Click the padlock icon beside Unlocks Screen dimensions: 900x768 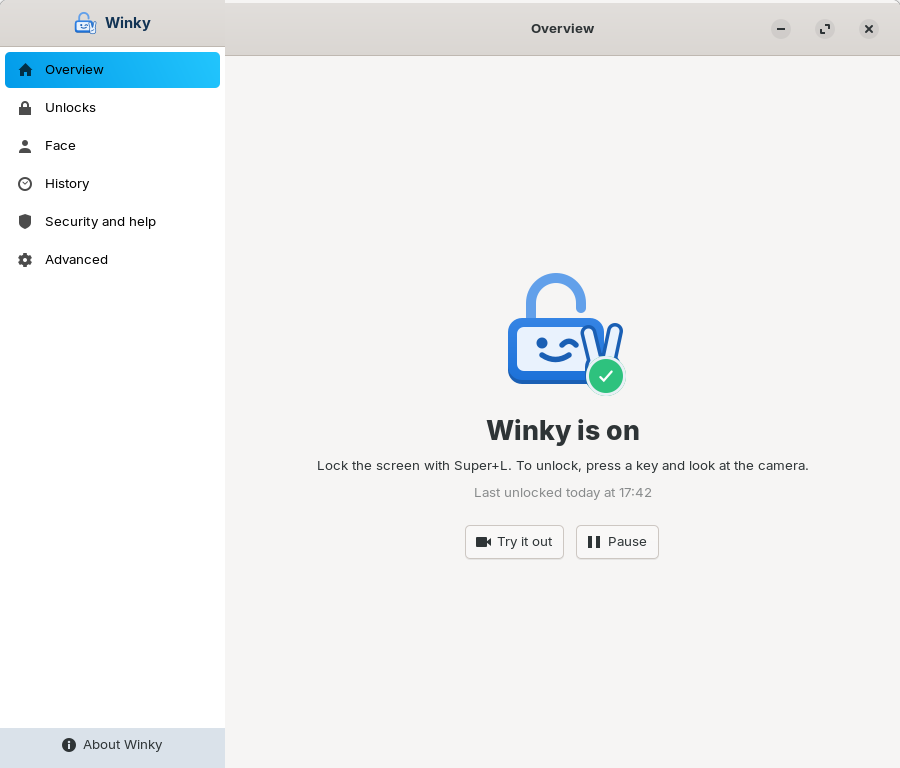click(25, 108)
